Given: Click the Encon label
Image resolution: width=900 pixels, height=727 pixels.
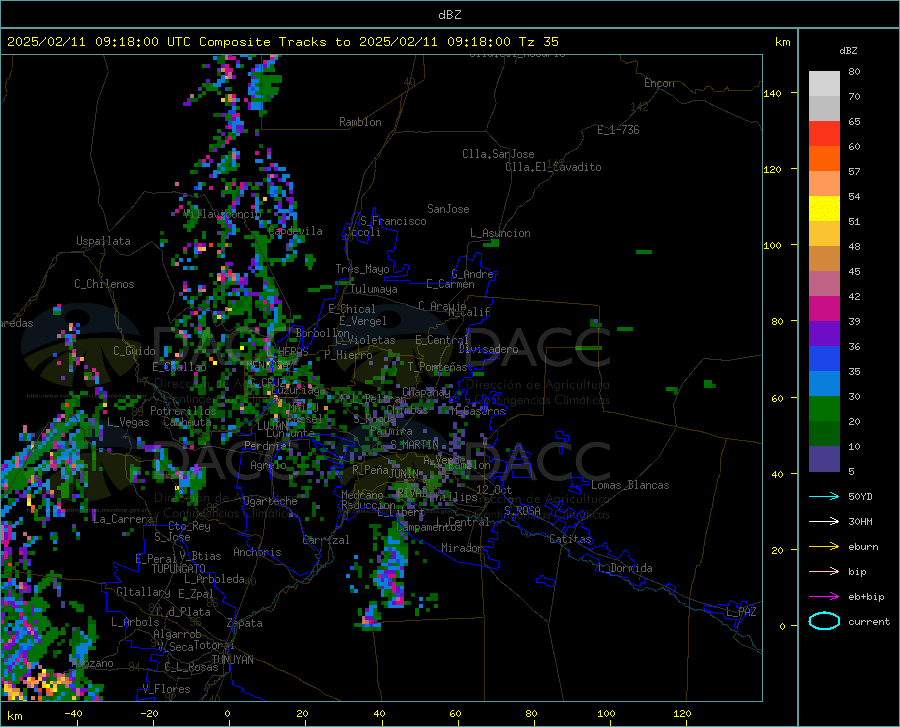Looking at the screenshot, I should point(659,83).
